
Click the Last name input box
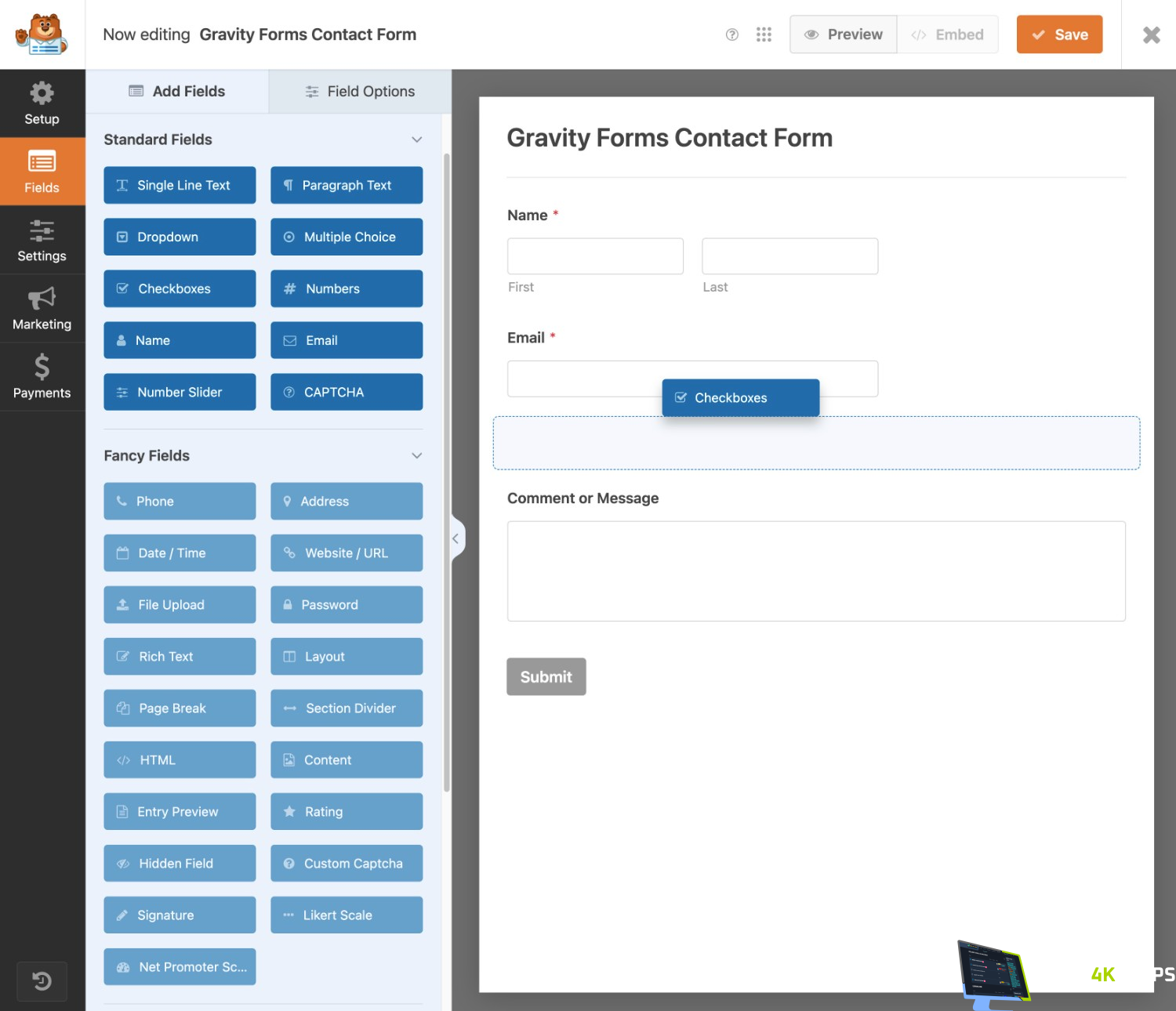pos(789,256)
